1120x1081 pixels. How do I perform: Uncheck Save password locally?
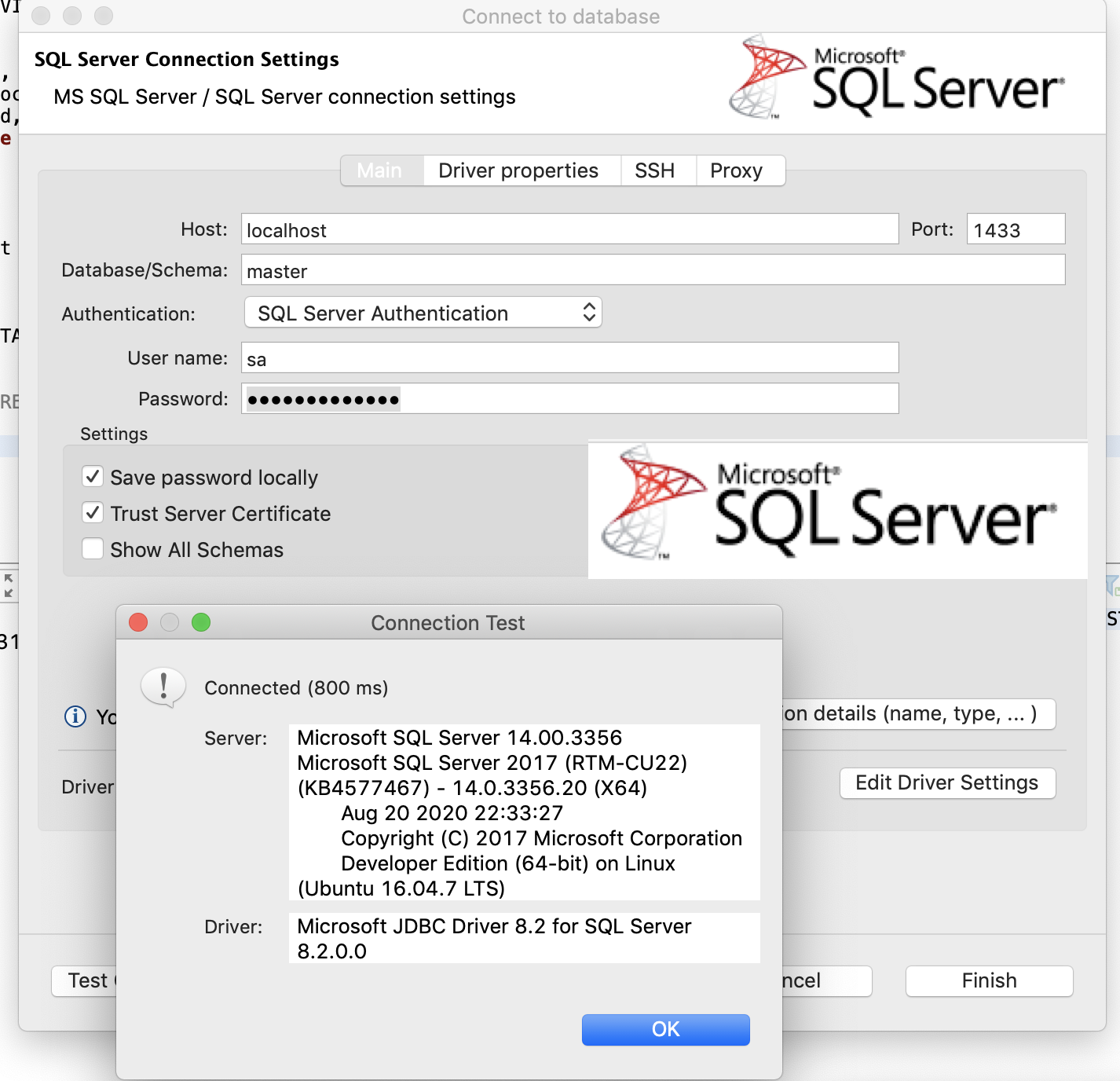[93, 476]
